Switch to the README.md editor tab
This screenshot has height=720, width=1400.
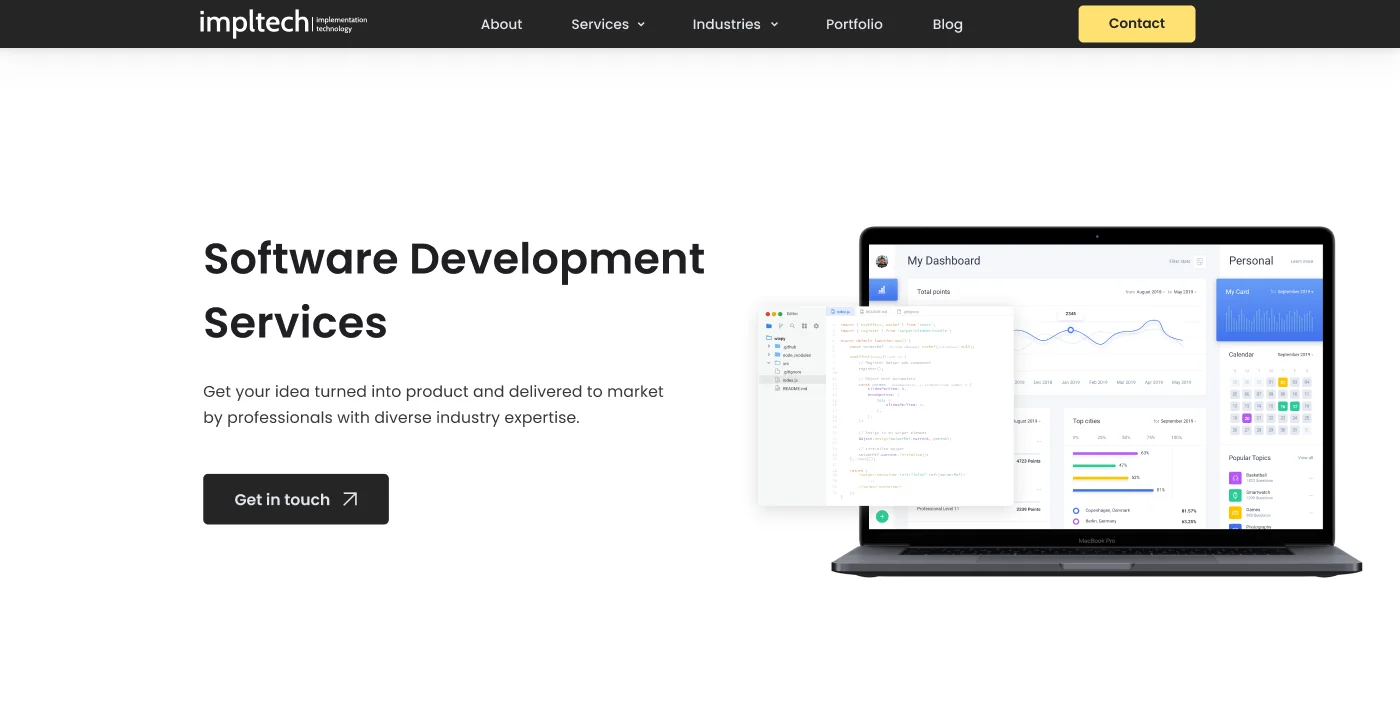(874, 312)
